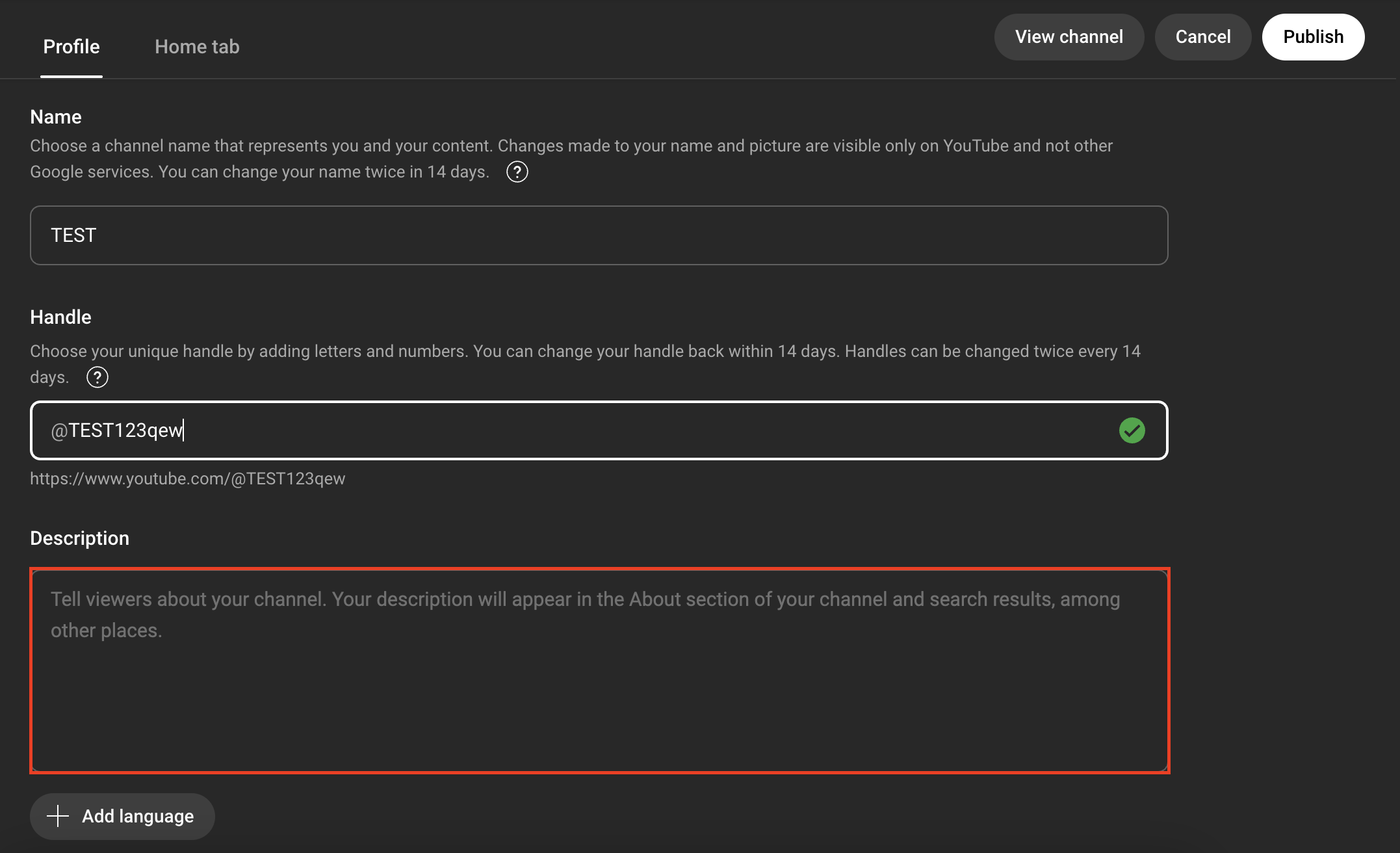Click the Handle section heading
Screen dimensions: 1400x853
pyautogui.click(x=60, y=317)
